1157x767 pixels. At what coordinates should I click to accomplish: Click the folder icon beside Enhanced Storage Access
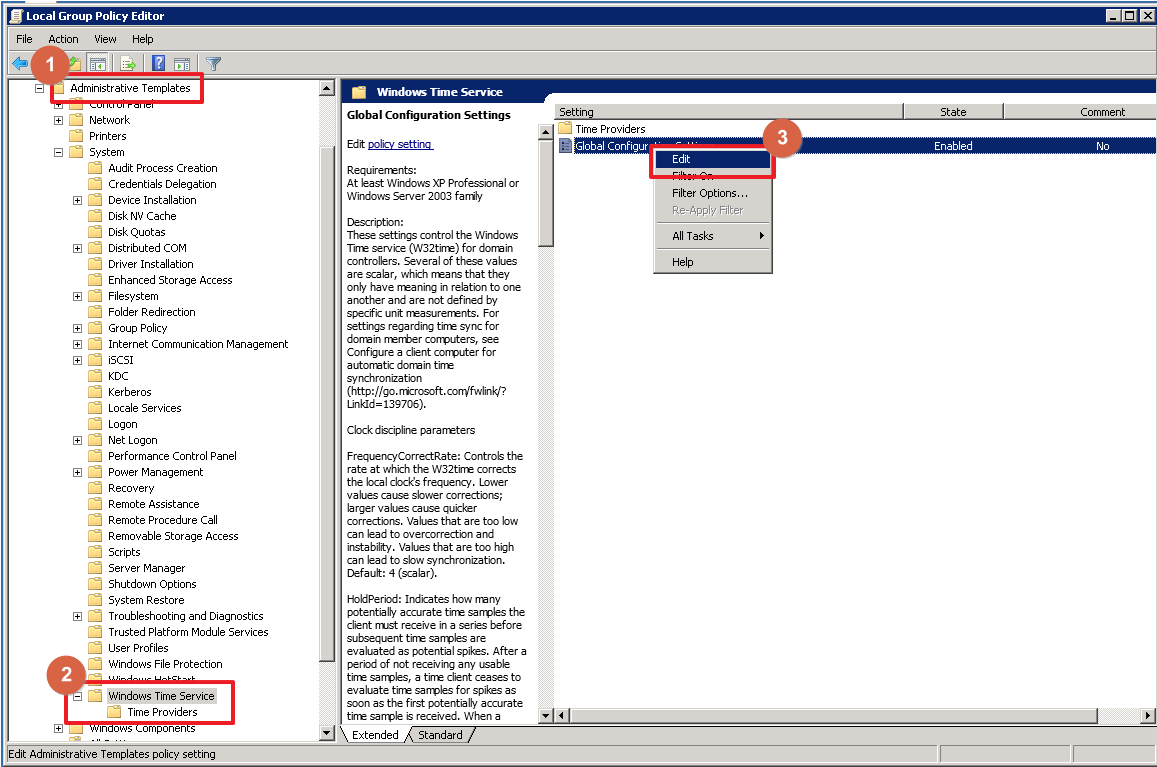point(95,280)
